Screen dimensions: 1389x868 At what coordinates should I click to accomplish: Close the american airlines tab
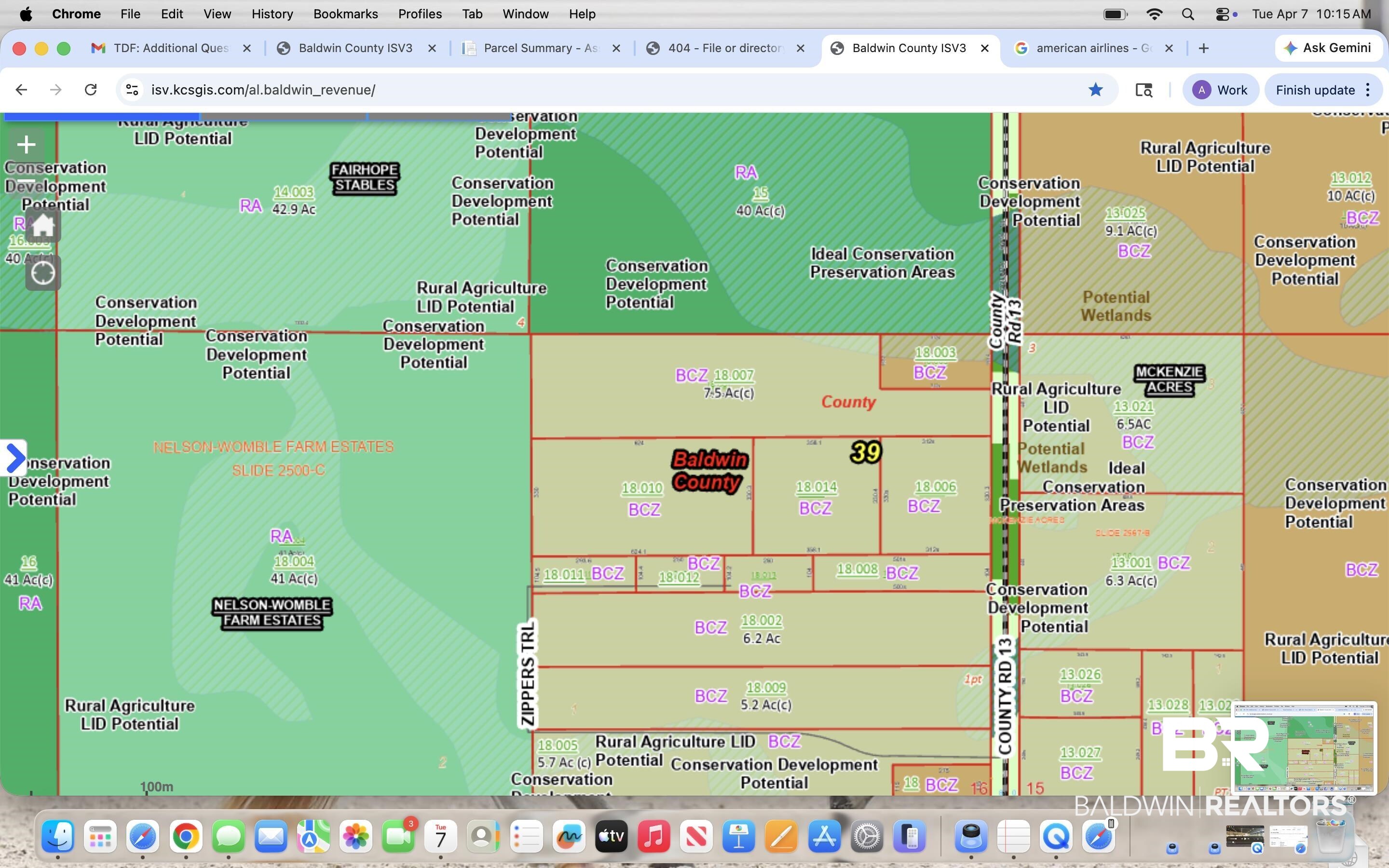(1169, 48)
